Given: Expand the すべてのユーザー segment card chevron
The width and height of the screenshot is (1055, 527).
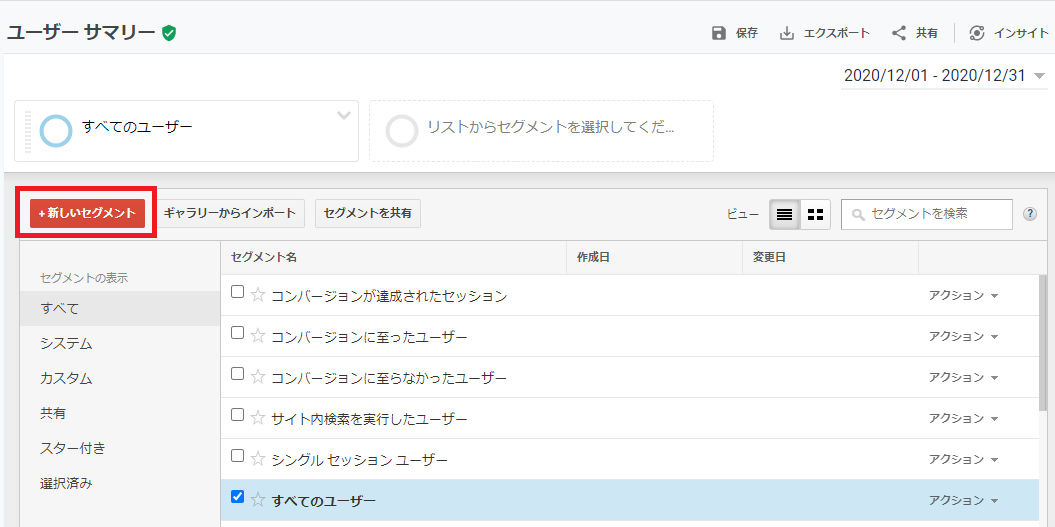Looking at the screenshot, I should click(x=344, y=115).
